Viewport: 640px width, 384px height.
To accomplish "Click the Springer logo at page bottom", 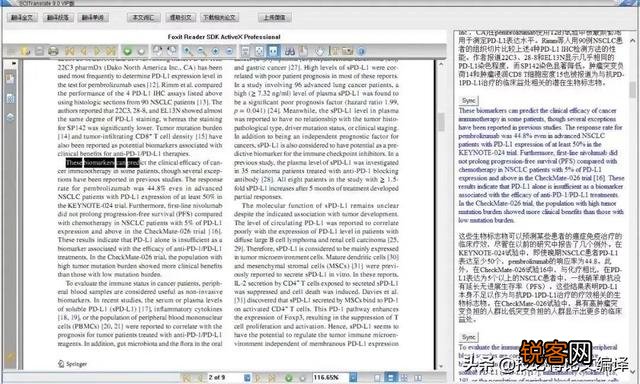I will click(73, 364).
